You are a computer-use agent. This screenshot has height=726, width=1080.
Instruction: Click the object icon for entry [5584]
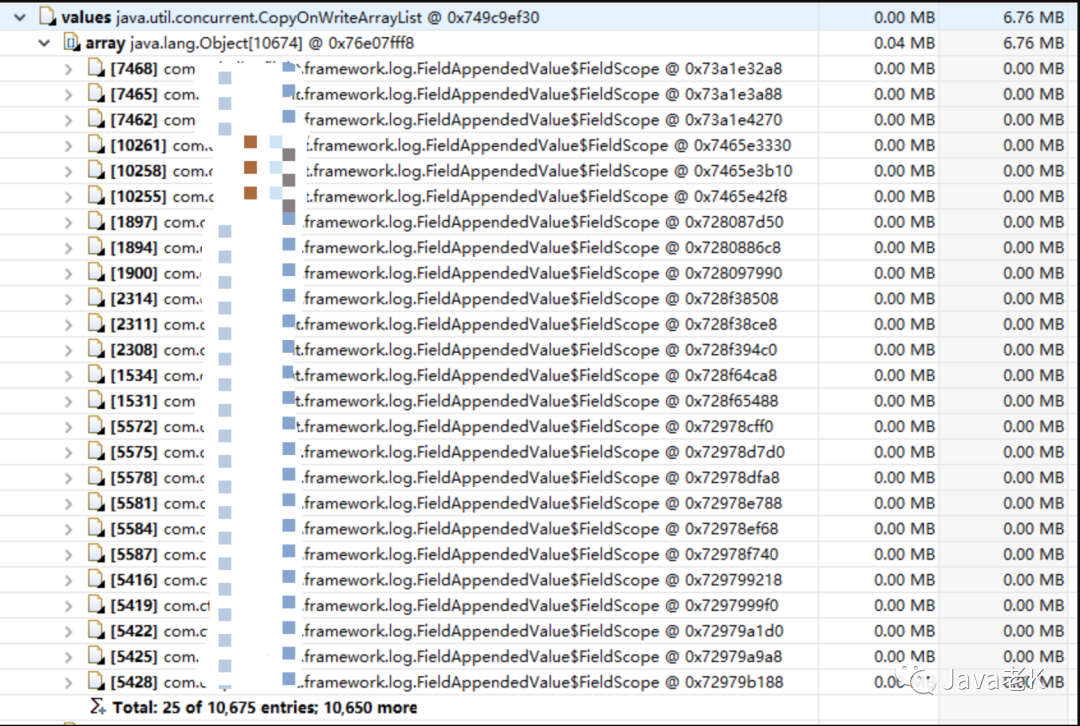click(96, 528)
